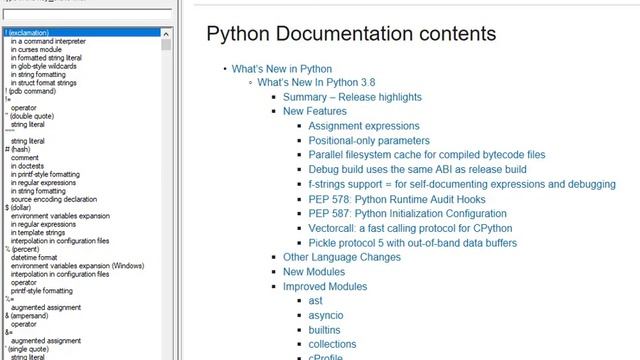Open the 'ast' module link
Screen dimensions: 640x360
pyautogui.click(x=316, y=301)
